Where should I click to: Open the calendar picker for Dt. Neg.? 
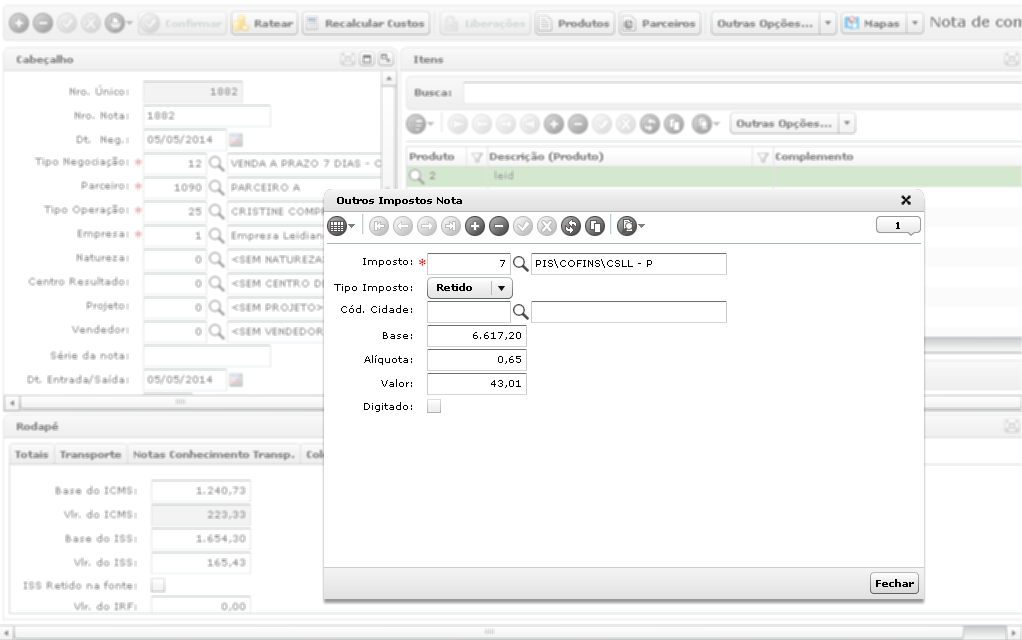(x=236, y=139)
